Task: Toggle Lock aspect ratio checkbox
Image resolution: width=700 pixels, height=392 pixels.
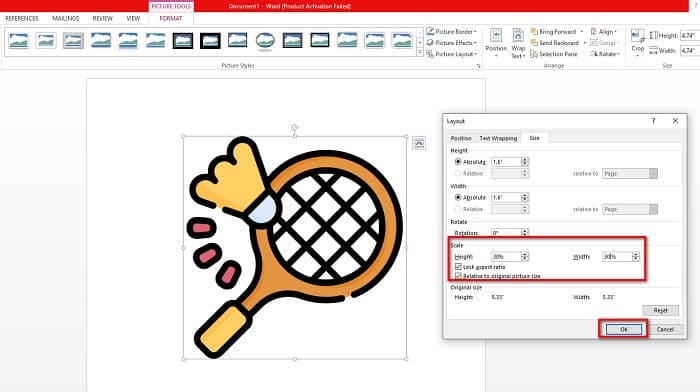Action: click(458, 267)
